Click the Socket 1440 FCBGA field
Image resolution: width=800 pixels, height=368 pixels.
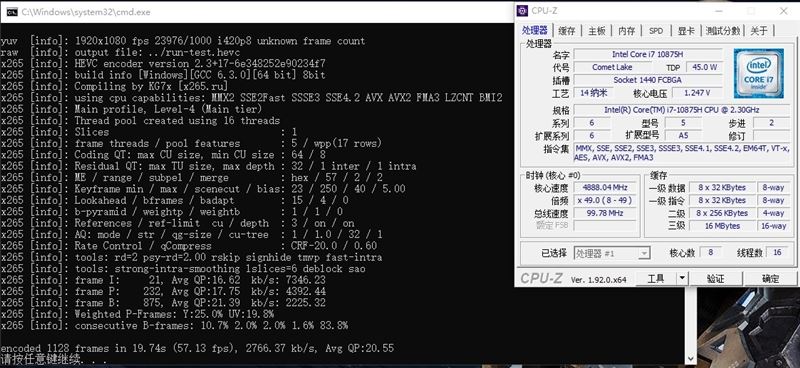click(648, 80)
